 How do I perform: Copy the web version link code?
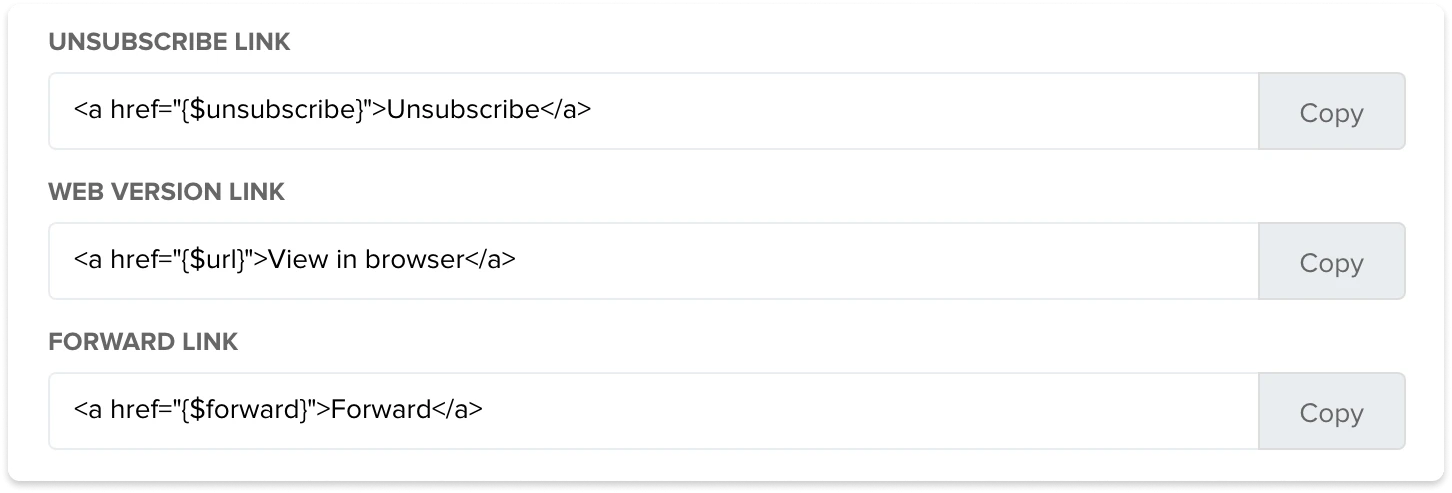click(1331, 262)
